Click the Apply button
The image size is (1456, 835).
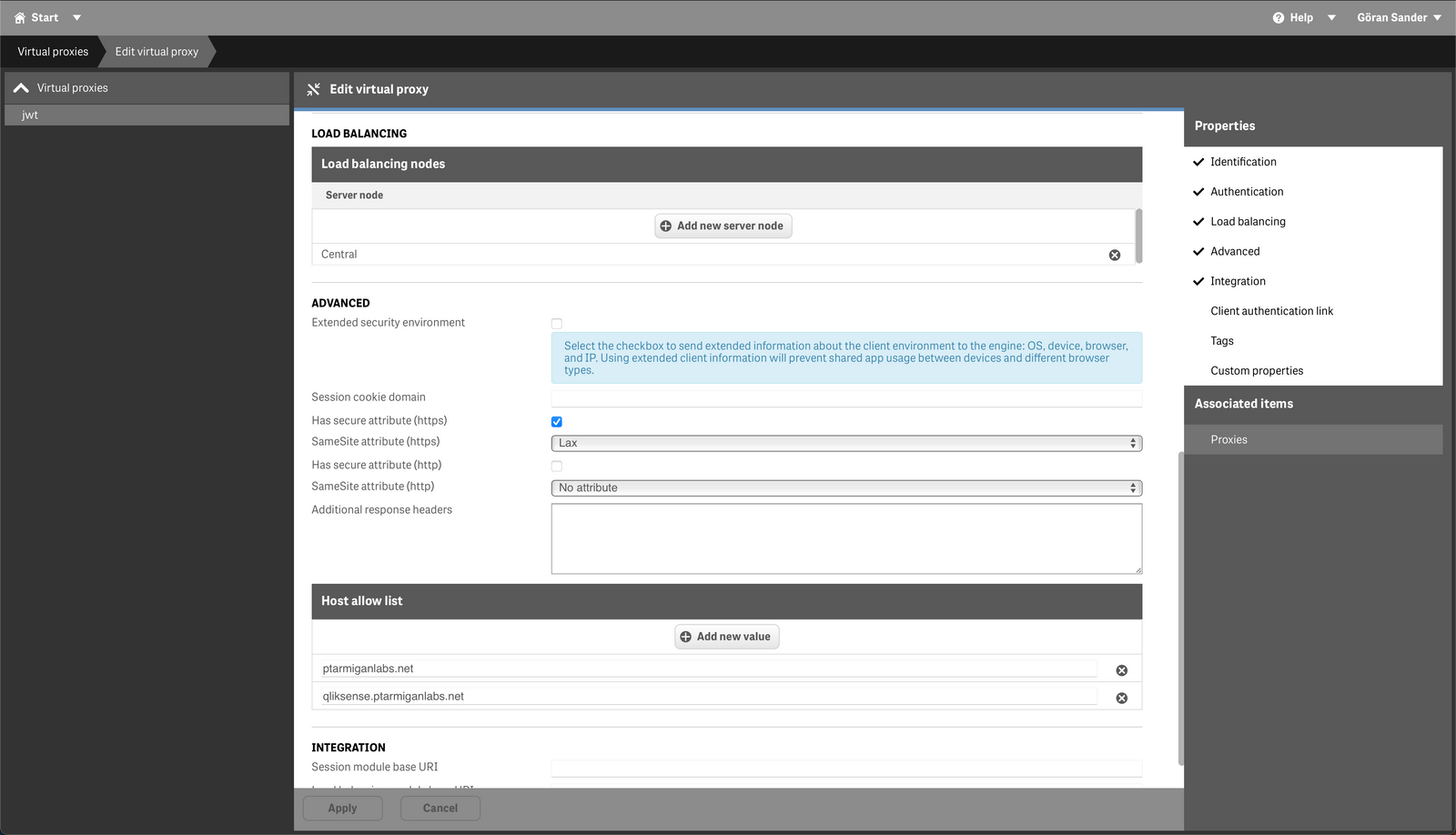click(x=342, y=808)
